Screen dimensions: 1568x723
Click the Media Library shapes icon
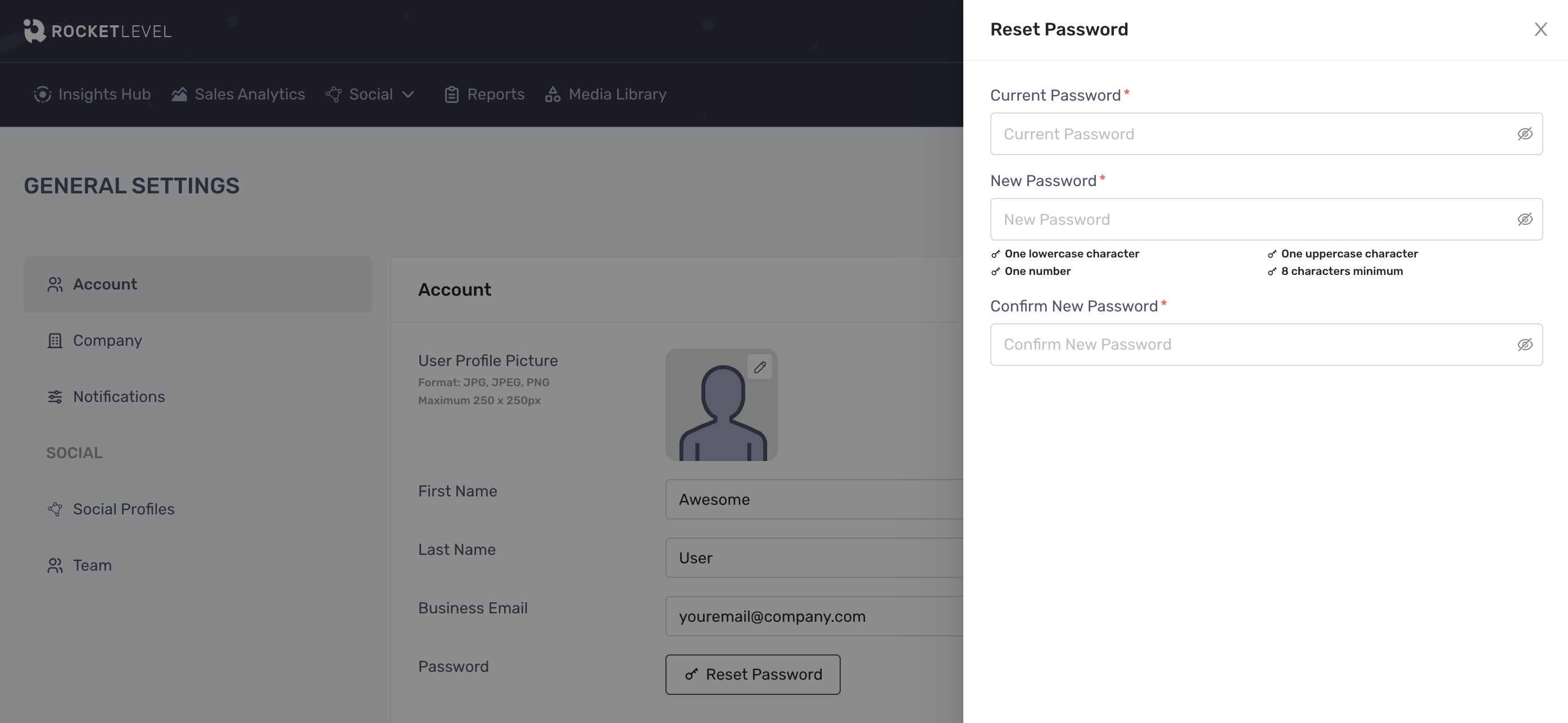(552, 94)
